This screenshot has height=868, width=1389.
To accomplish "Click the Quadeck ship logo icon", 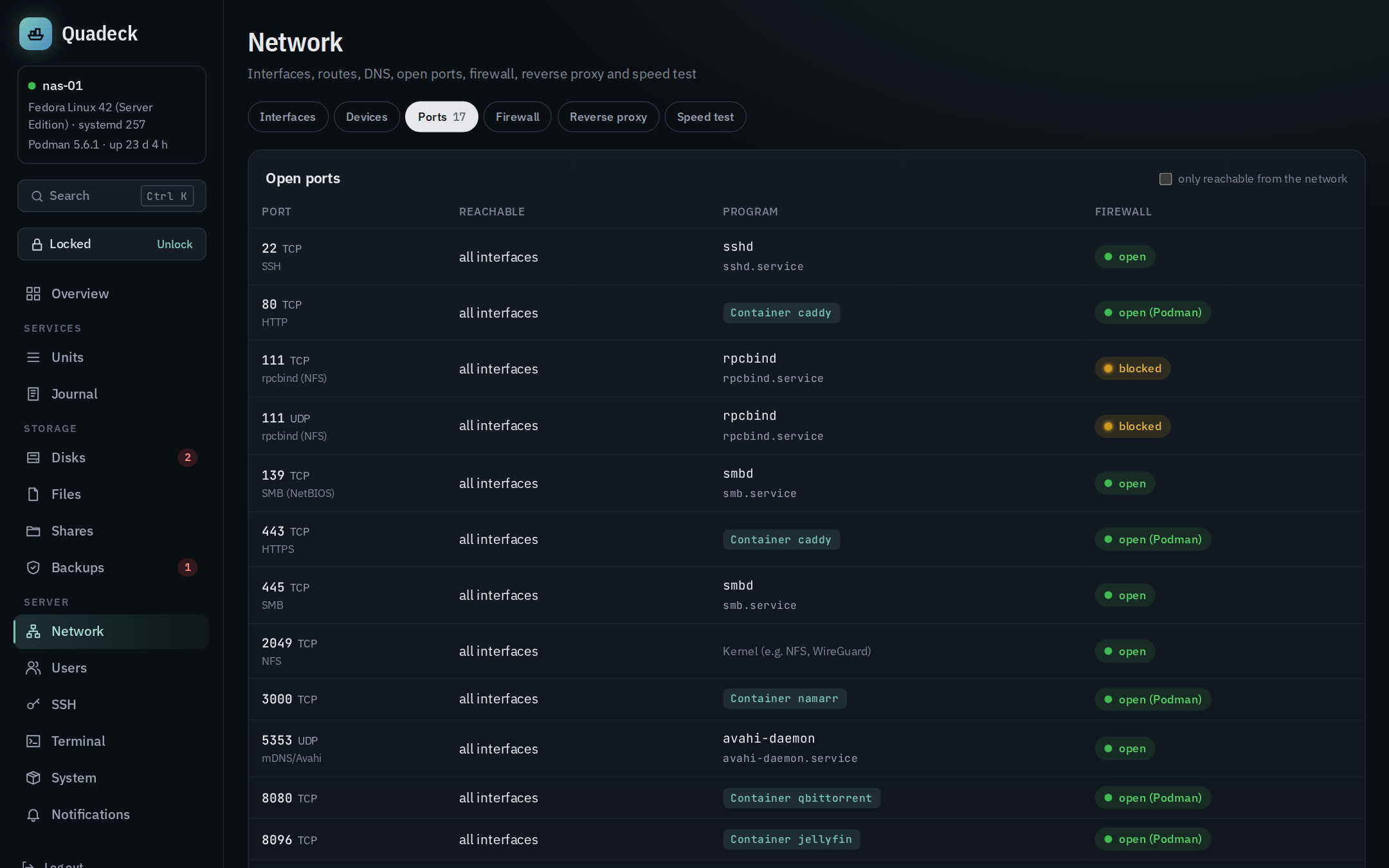I will pos(35,33).
